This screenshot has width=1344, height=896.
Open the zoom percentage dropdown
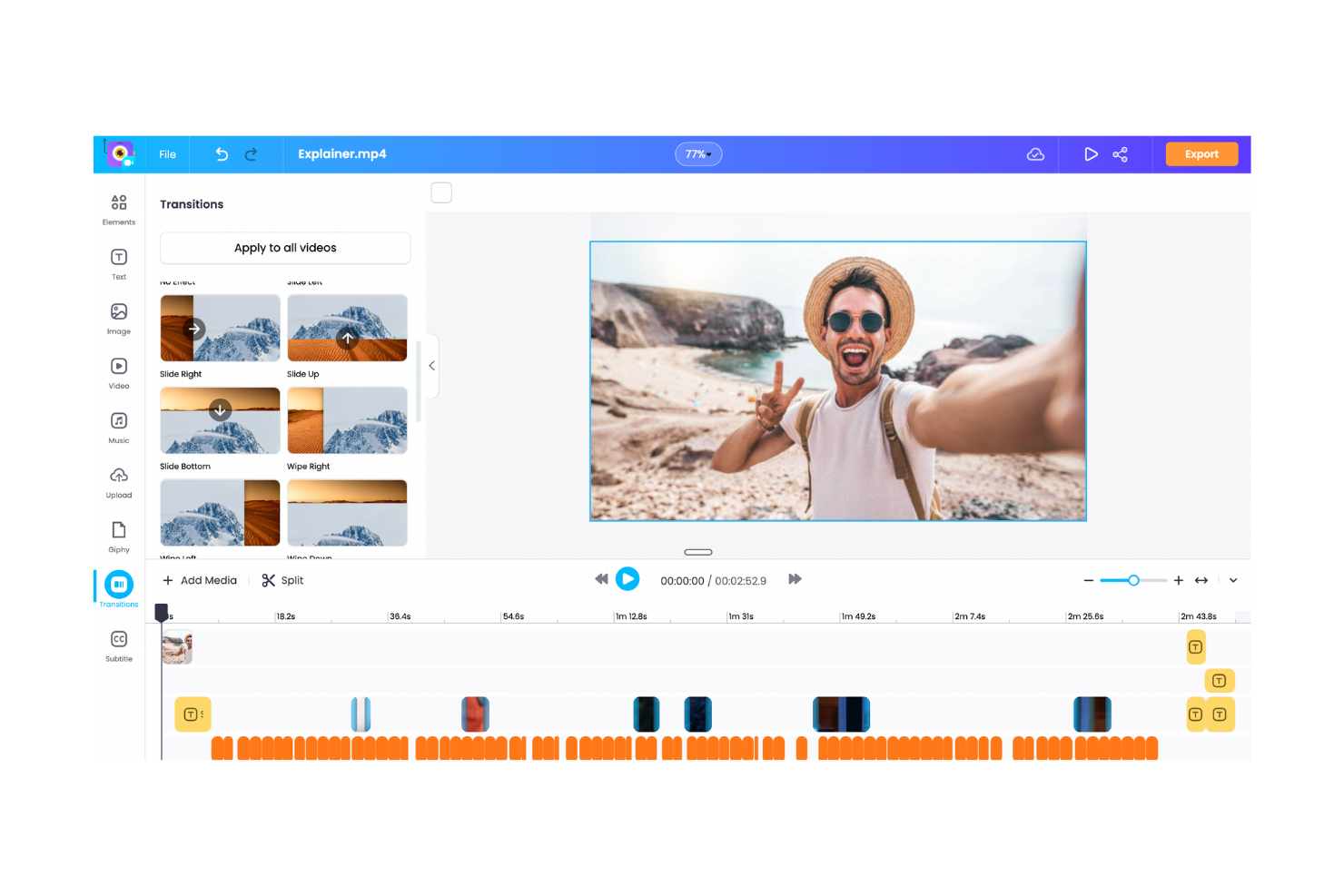pos(698,153)
